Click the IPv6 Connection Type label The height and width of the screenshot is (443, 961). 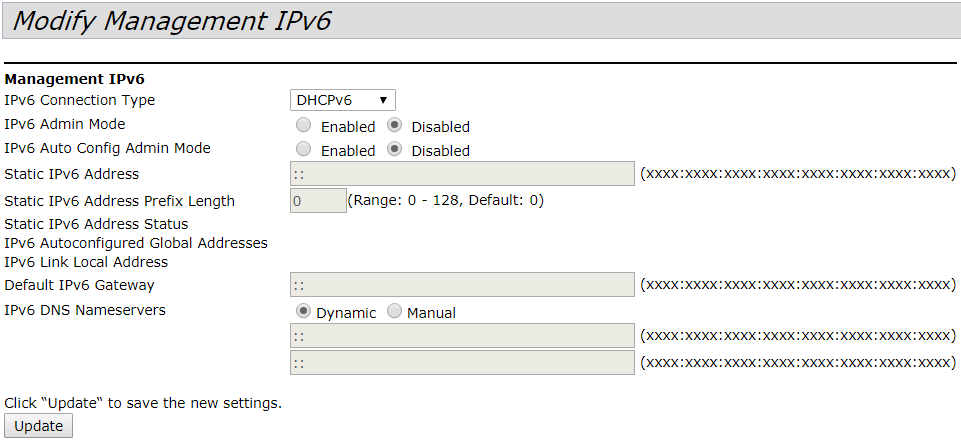pos(80,100)
